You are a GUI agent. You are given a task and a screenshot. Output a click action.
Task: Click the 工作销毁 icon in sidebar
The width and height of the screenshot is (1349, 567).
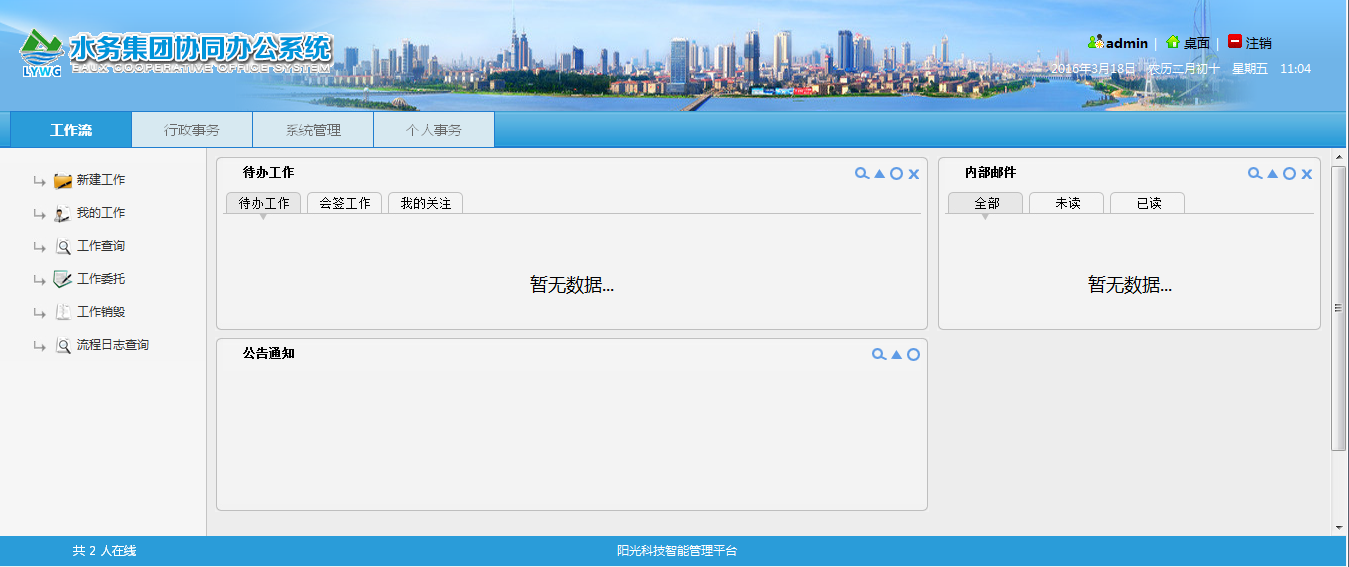click(63, 313)
